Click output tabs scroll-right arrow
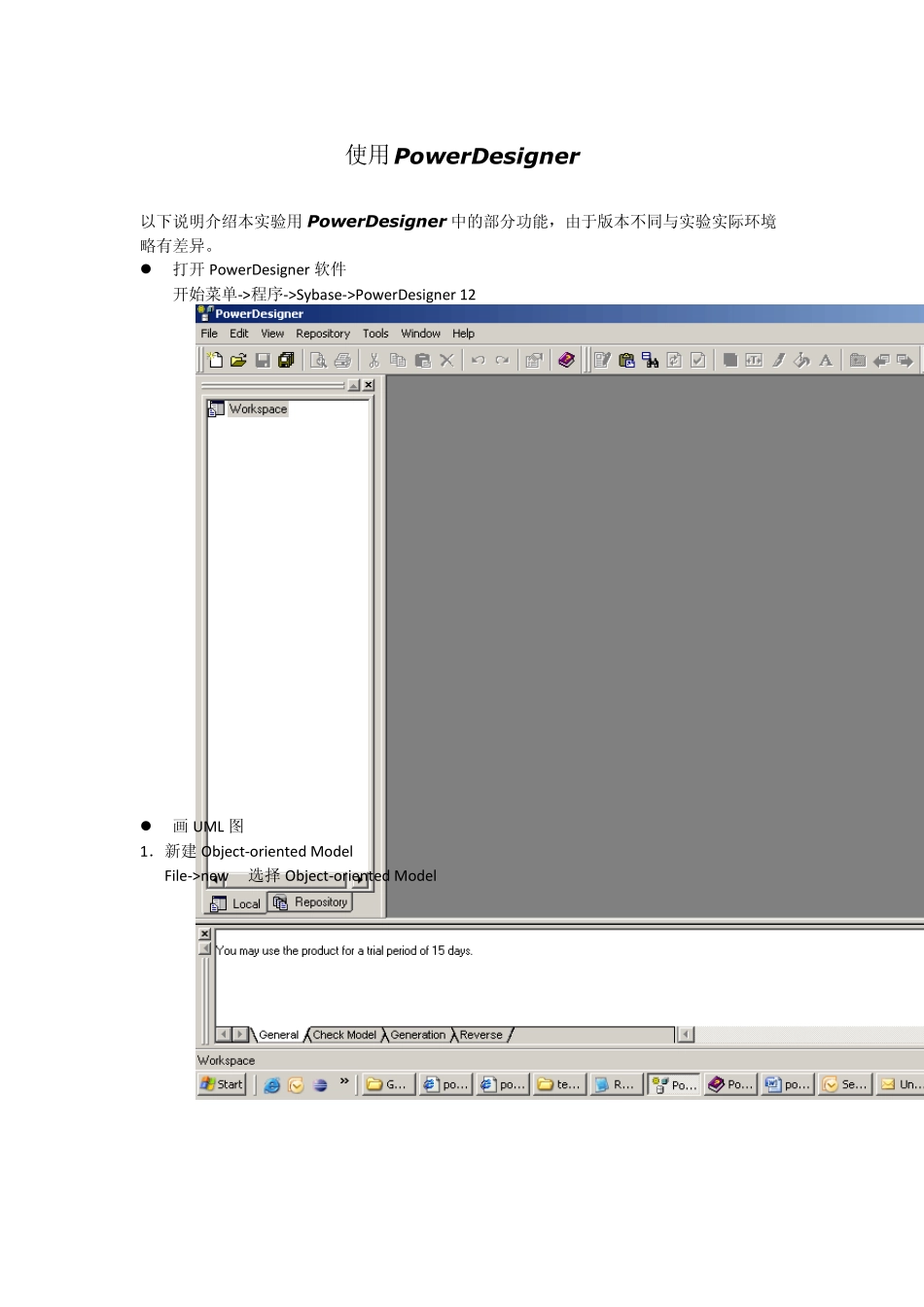The height and width of the screenshot is (1307, 924). [x=240, y=1035]
